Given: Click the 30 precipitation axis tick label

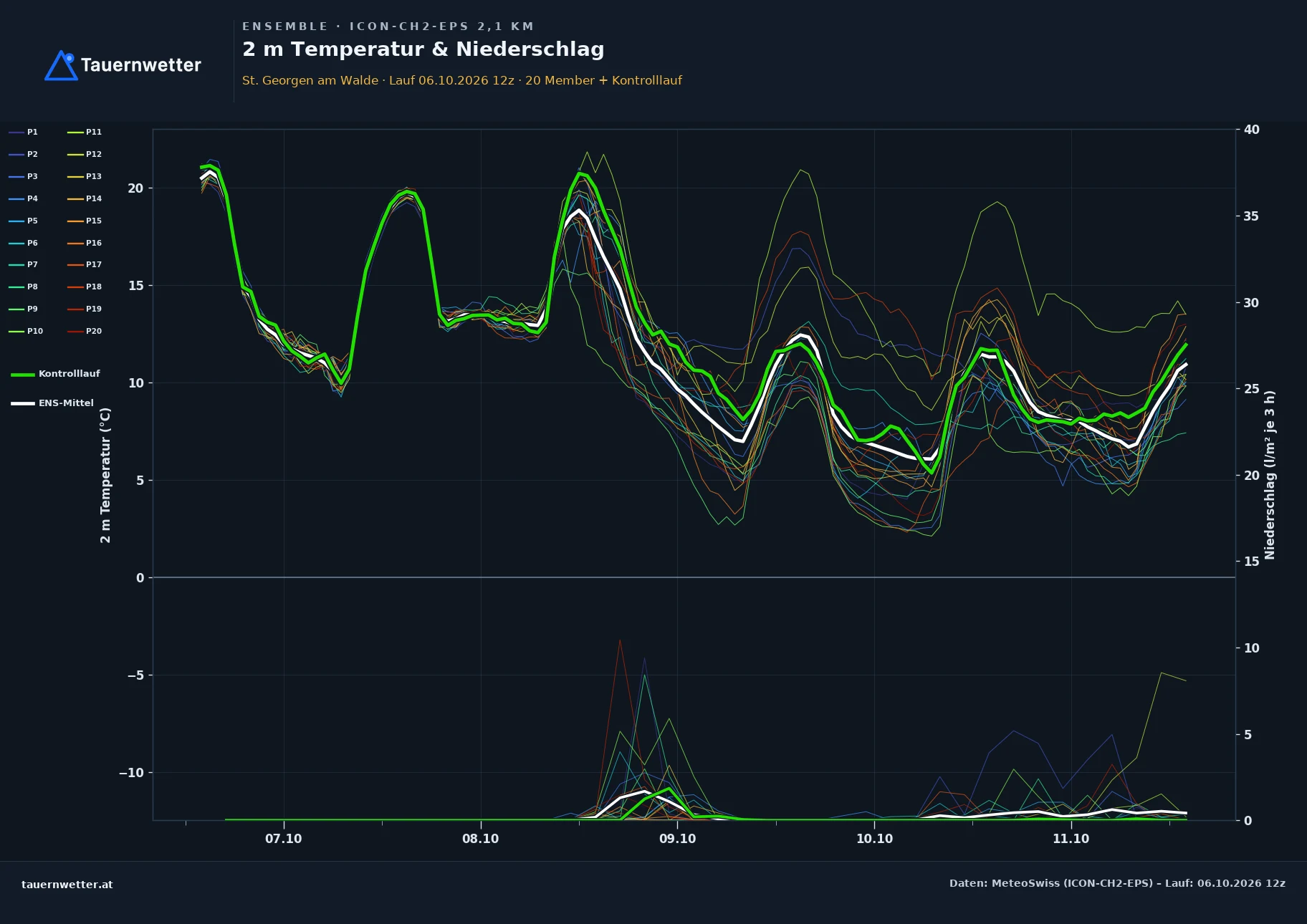Looking at the screenshot, I should pyautogui.click(x=1251, y=303).
